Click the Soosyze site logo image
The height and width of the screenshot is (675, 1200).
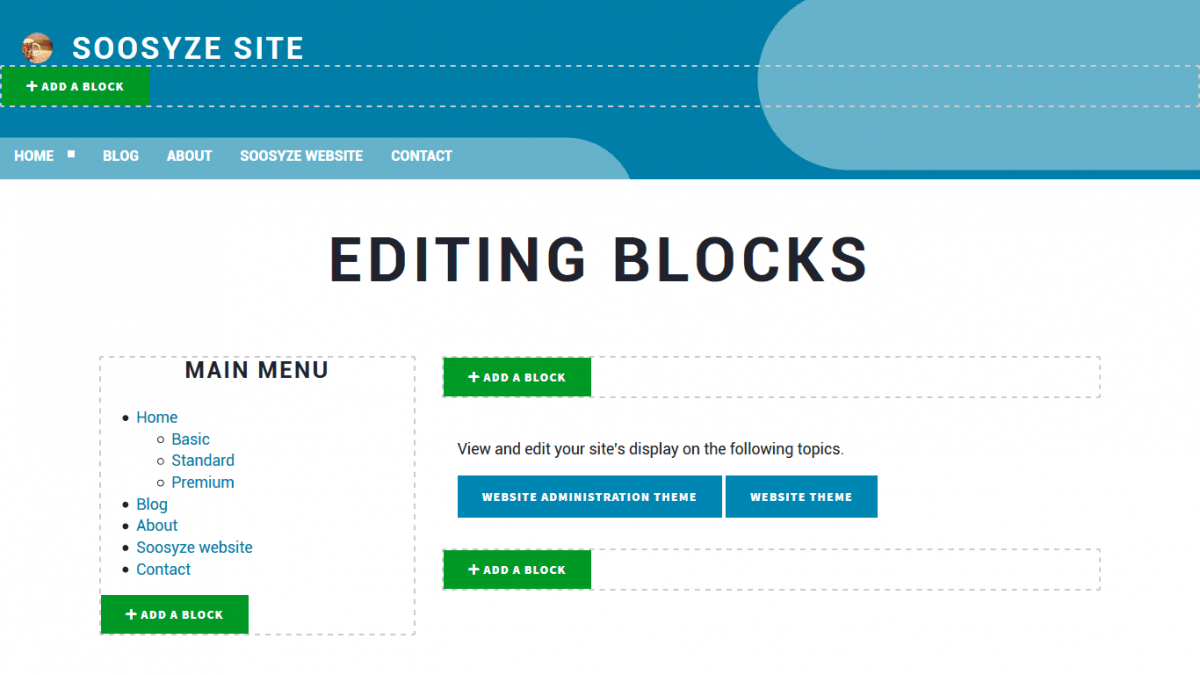(37, 47)
